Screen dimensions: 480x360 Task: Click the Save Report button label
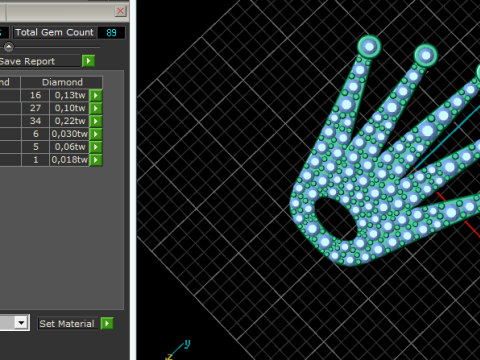click(27, 61)
